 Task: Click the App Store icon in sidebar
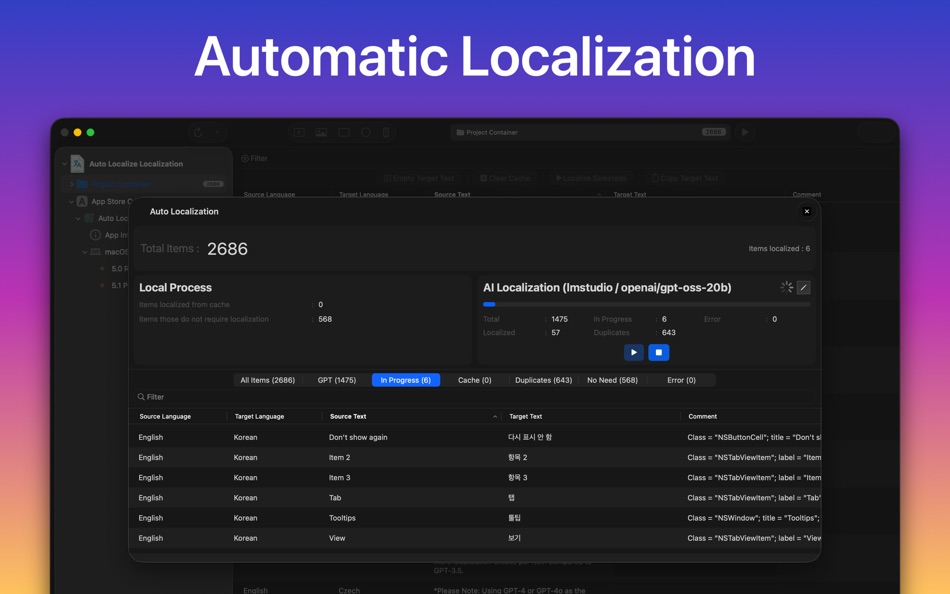82,201
